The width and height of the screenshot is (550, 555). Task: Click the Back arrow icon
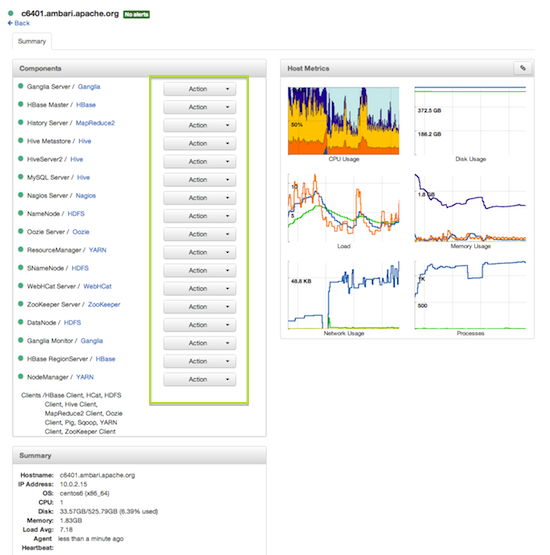(x=10, y=23)
